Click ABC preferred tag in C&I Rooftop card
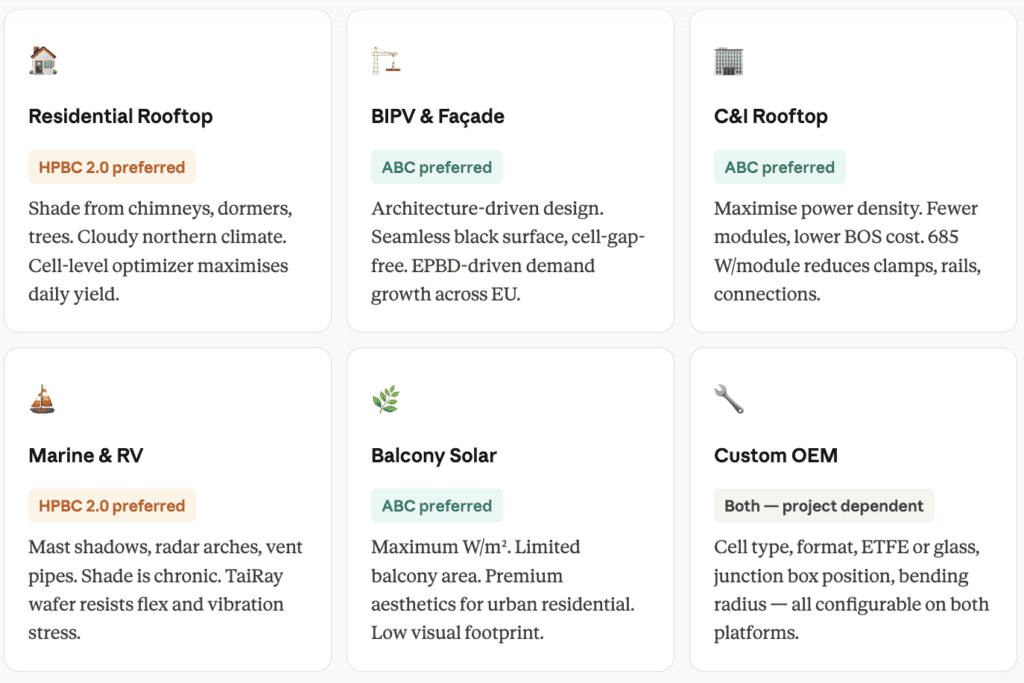The width and height of the screenshot is (1024, 683). (x=779, y=167)
